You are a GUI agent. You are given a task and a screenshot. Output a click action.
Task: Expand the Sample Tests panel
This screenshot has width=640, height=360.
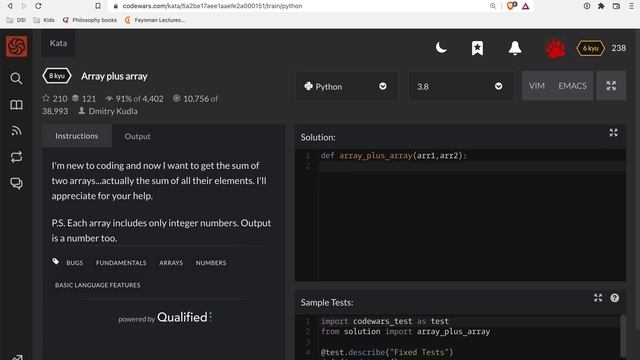pyautogui.click(x=598, y=298)
